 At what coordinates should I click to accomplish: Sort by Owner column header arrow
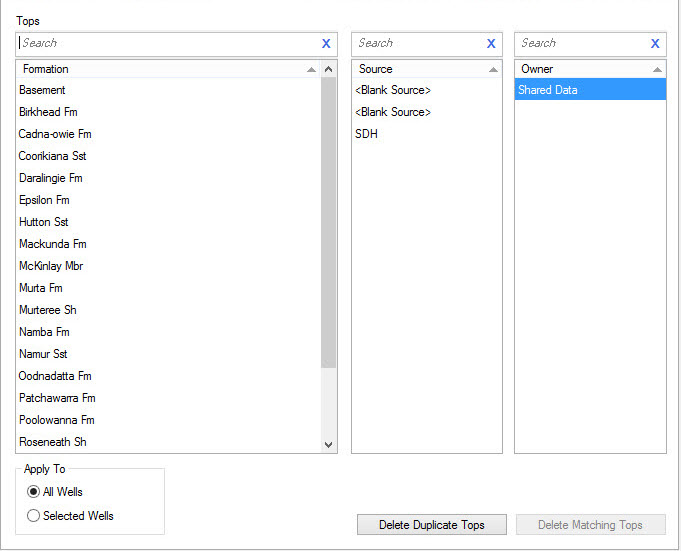click(657, 70)
